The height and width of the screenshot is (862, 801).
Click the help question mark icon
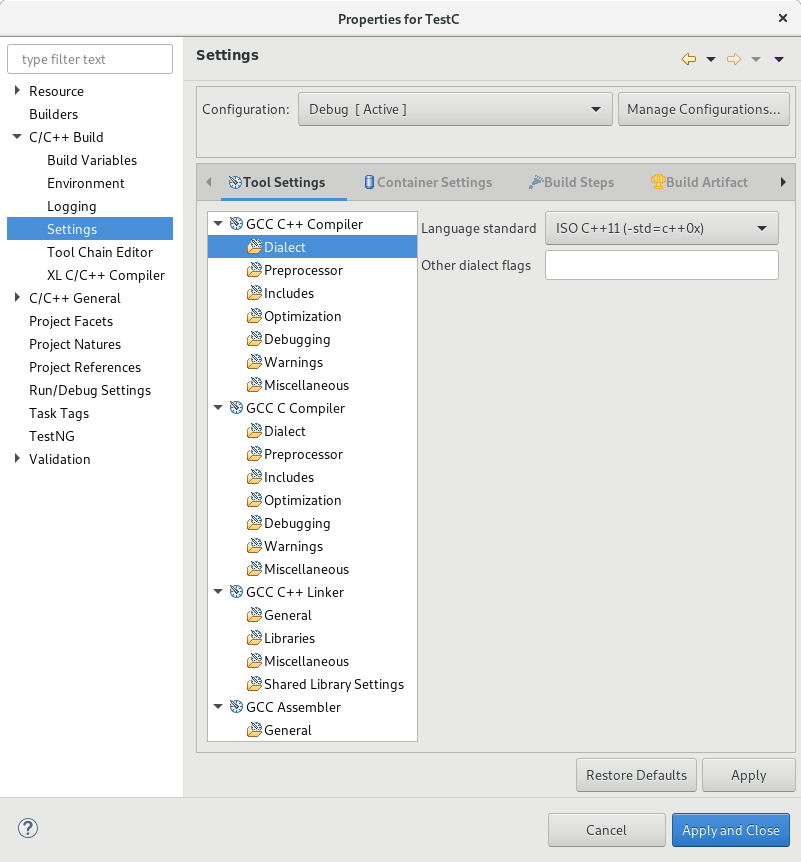click(28, 828)
